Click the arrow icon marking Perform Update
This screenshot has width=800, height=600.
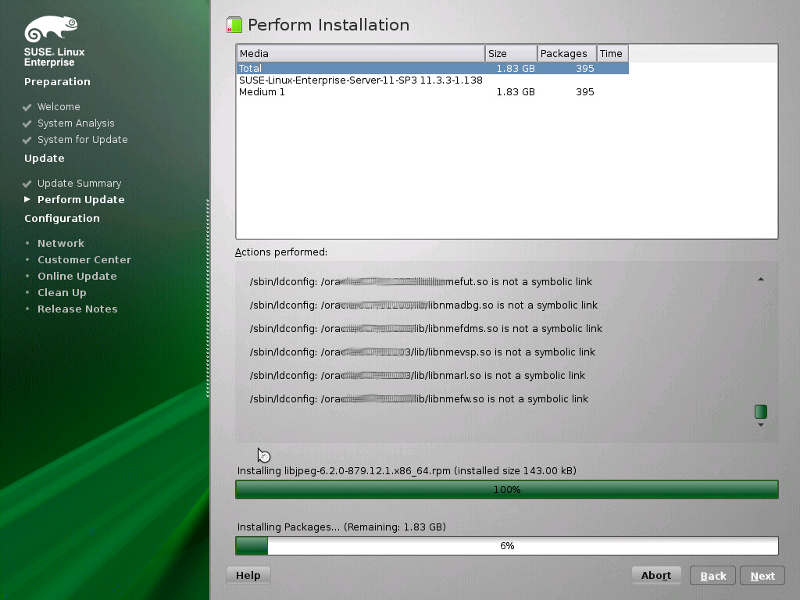point(26,199)
